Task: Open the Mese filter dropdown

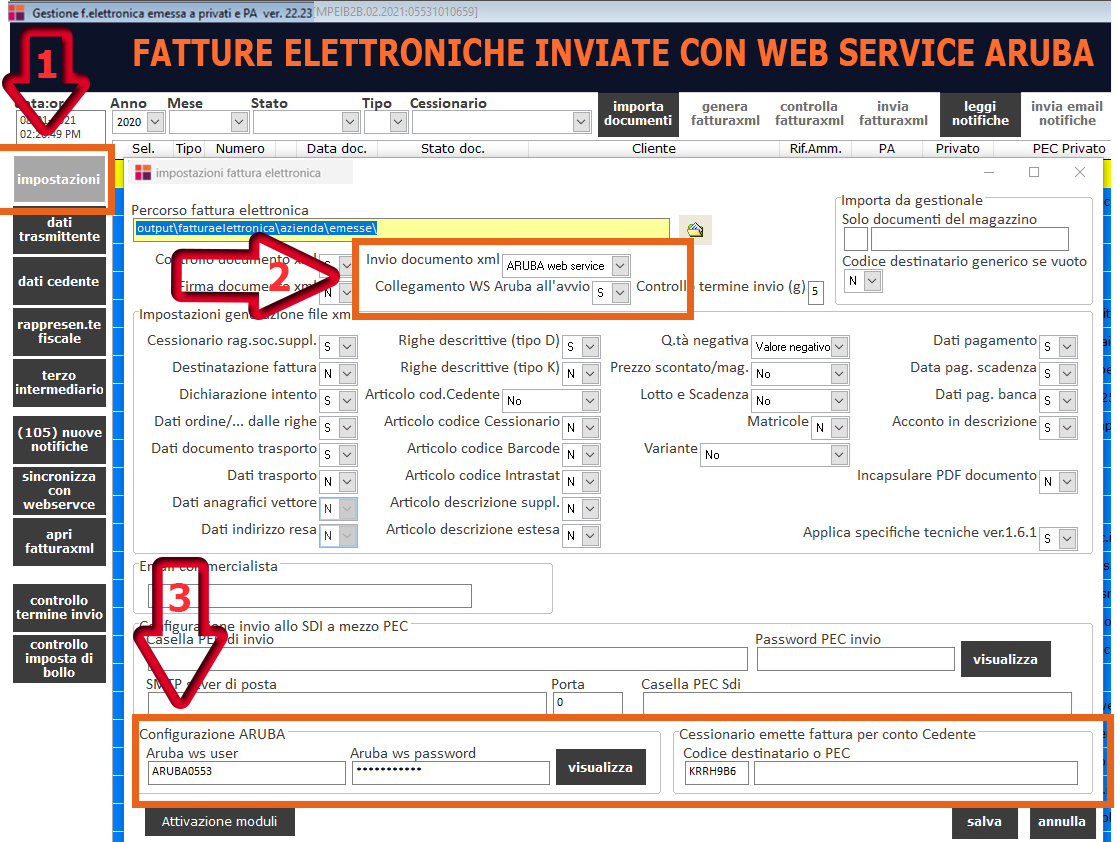Action: [239, 123]
